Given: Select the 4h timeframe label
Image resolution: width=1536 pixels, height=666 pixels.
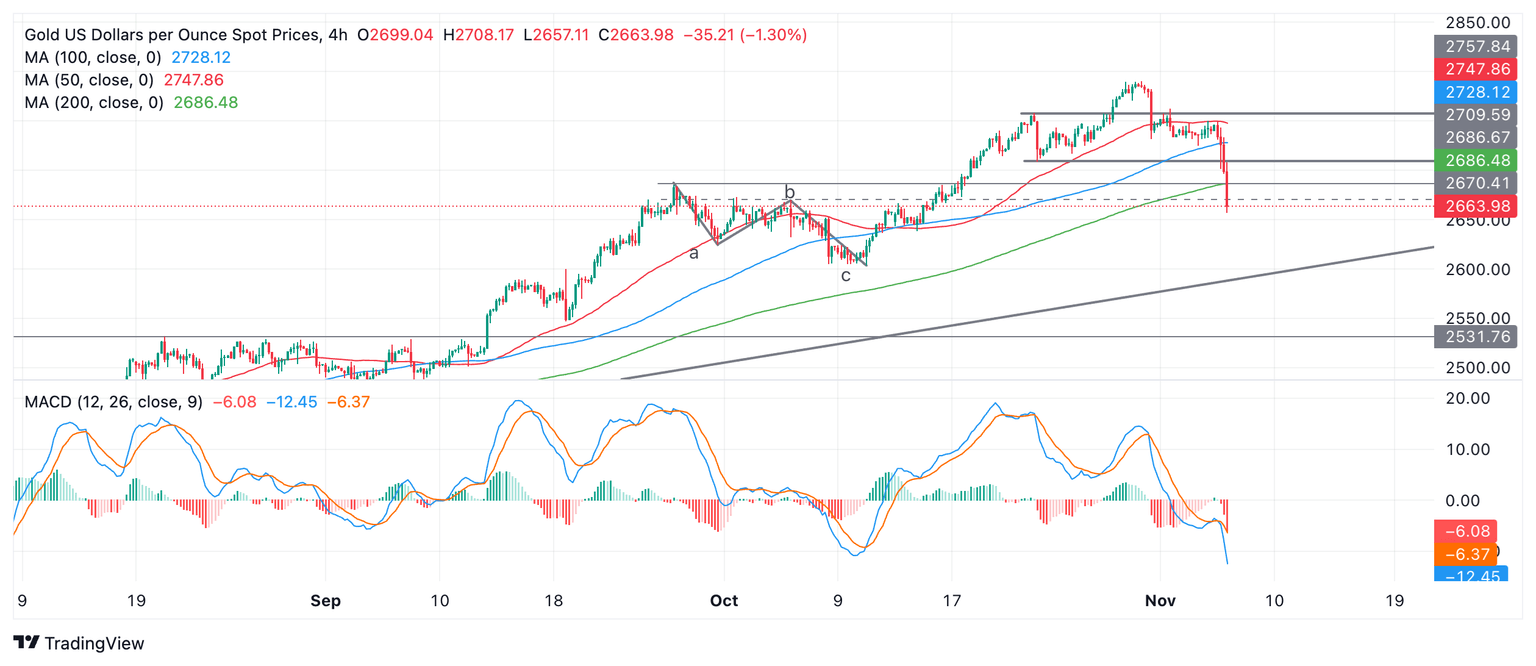Looking at the screenshot, I should (x=338, y=35).
